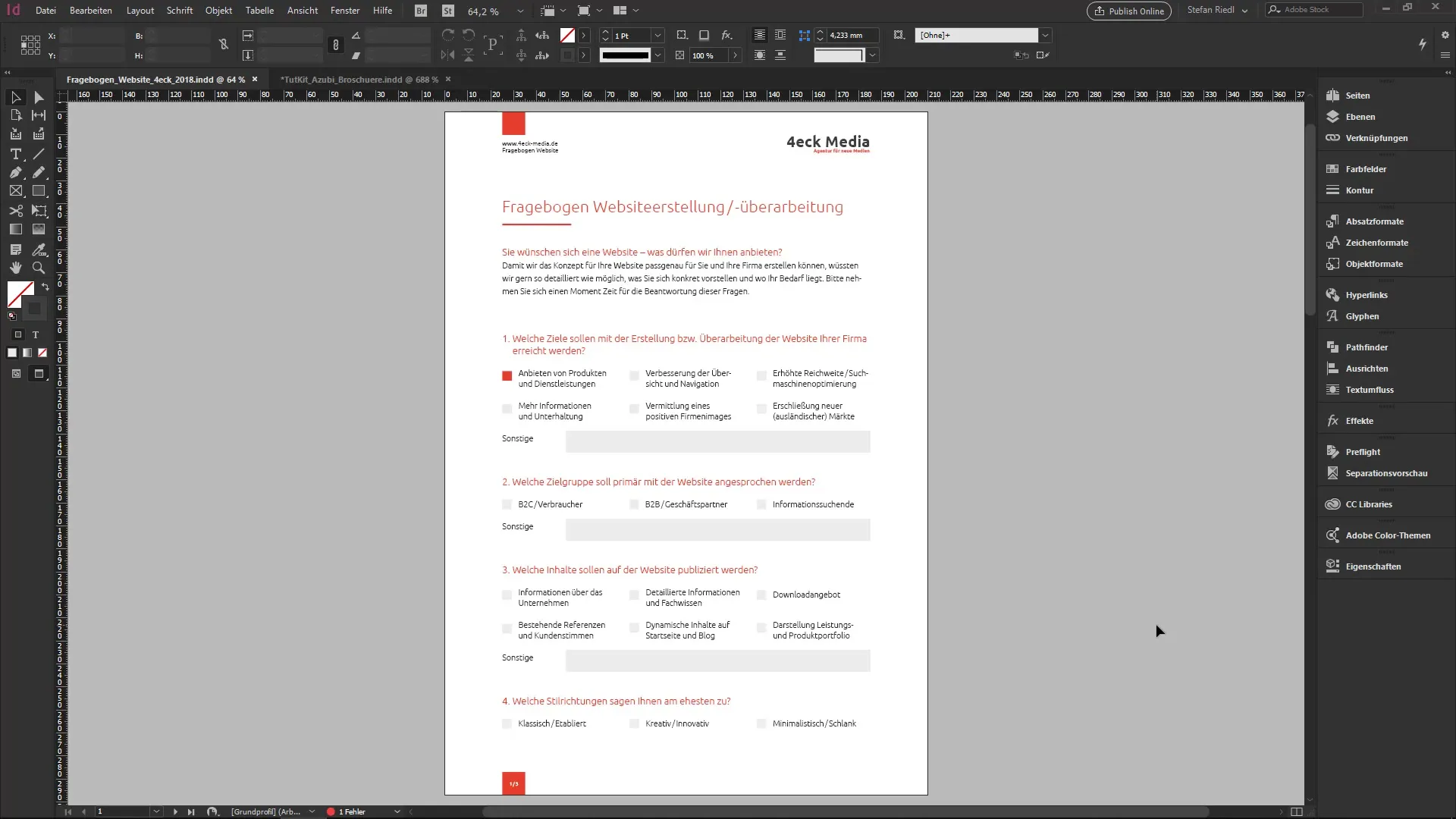Click the lightning quick apply icon
Screen dimensions: 1456x819
click(1423, 44)
